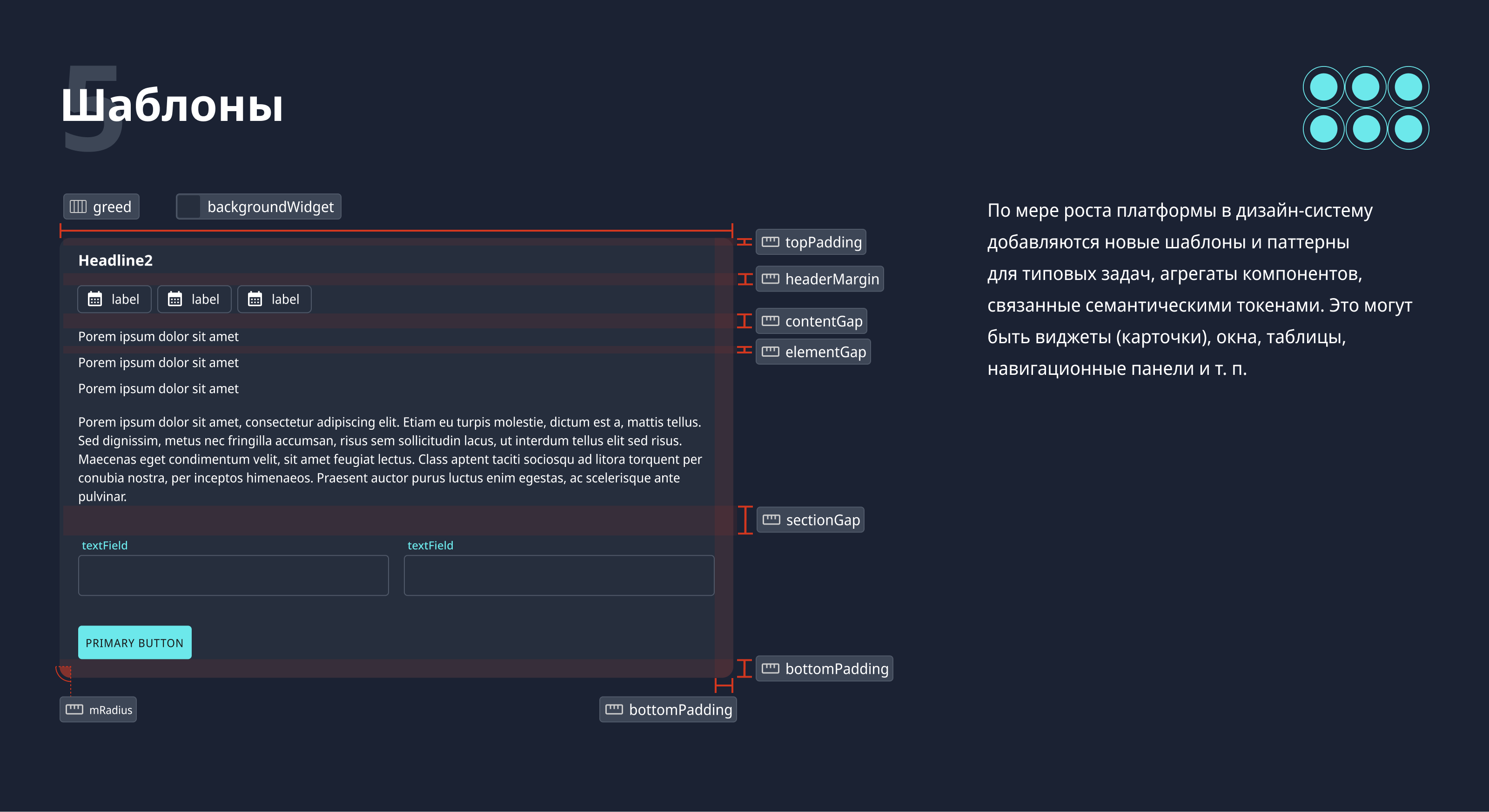Click the ruler icon beside elementGap
1489x812 pixels.
click(770, 352)
